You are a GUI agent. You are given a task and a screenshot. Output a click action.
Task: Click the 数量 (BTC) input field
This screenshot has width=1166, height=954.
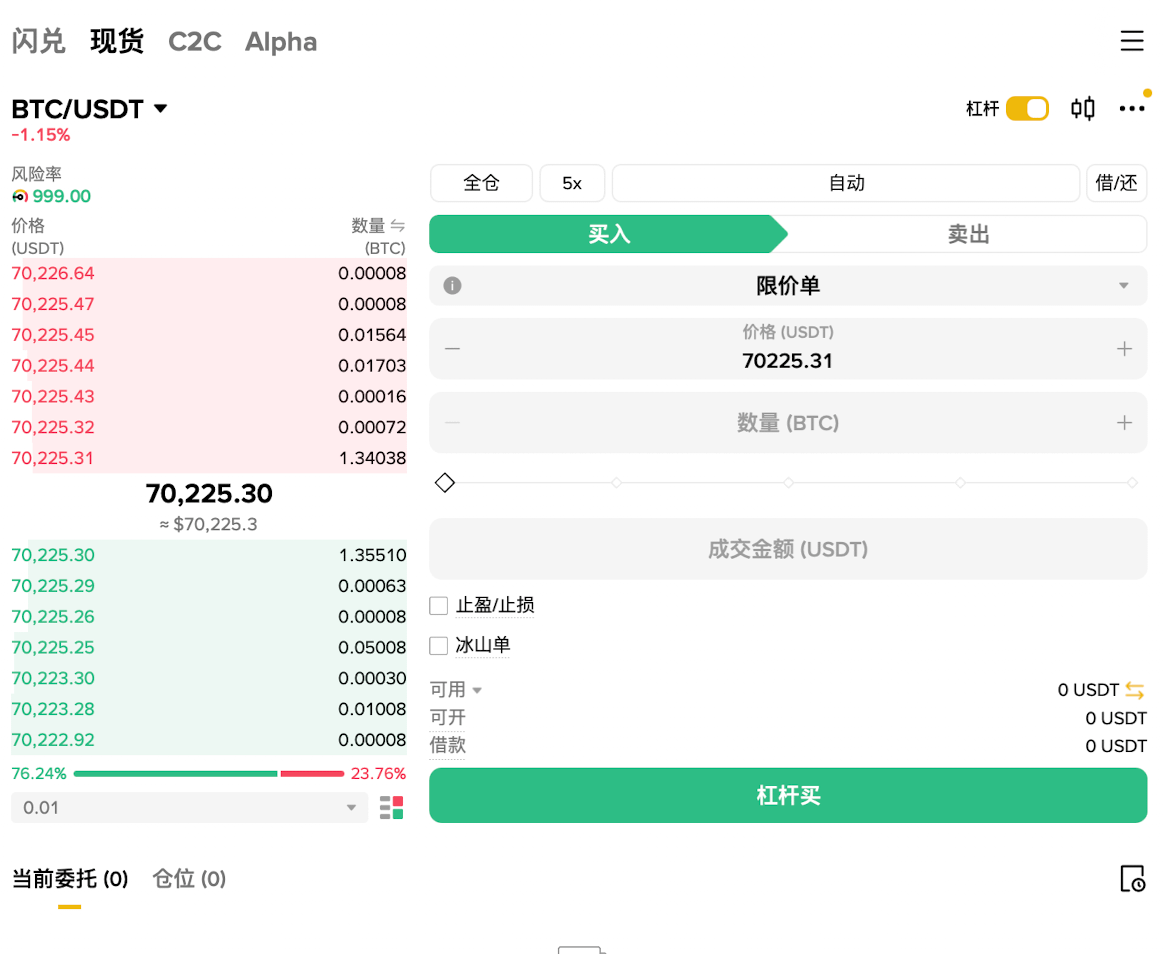(788, 422)
